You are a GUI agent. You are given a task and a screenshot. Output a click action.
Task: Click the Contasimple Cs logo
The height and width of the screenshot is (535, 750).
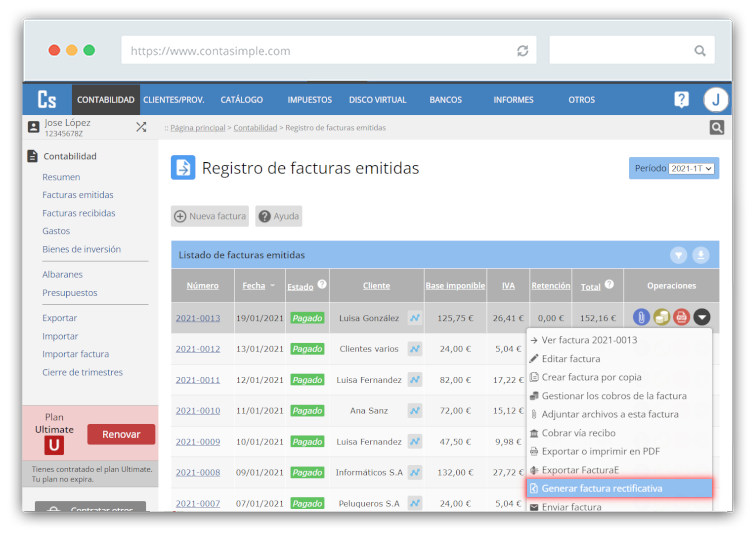(x=47, y=99)
